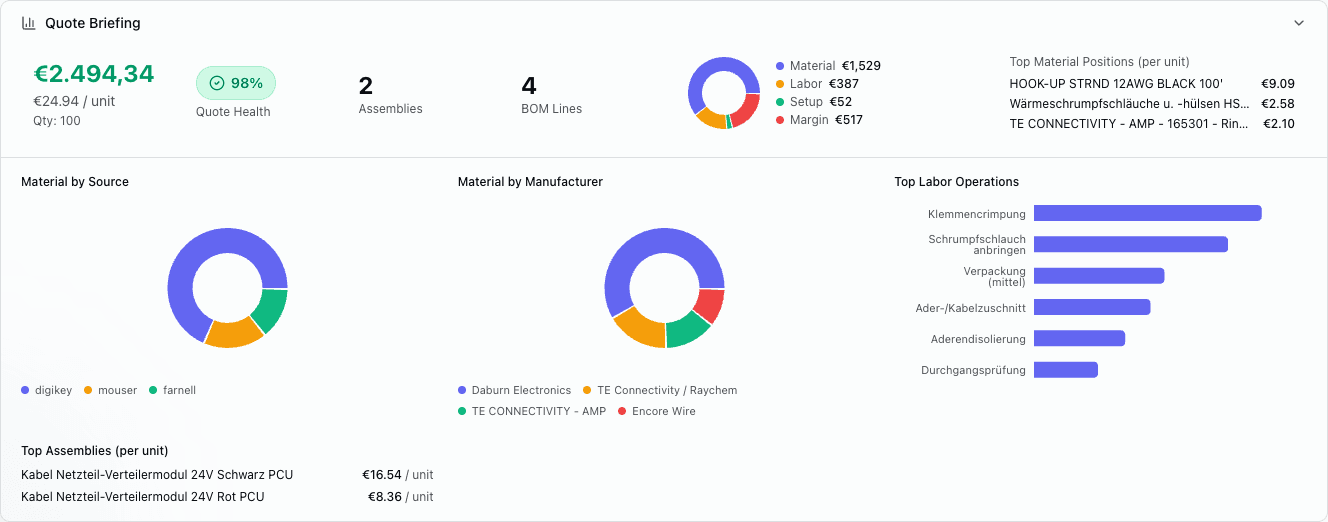This screenshot has height=522, width=1328.
Task: Click the Material by Manufacturer heading
Action: [530, 182]
